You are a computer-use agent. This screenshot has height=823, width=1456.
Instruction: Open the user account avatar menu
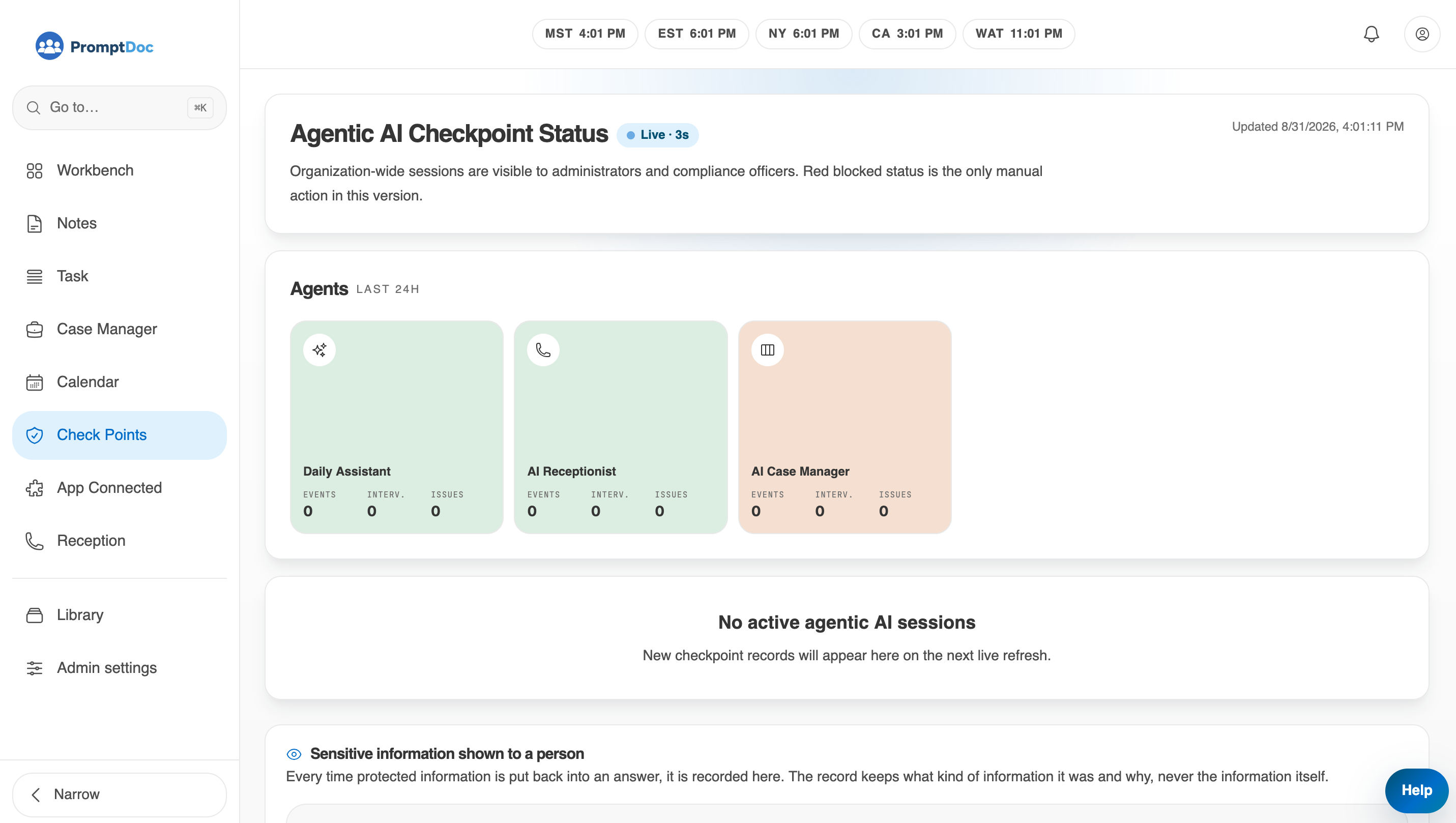[x=1421, y=34]
